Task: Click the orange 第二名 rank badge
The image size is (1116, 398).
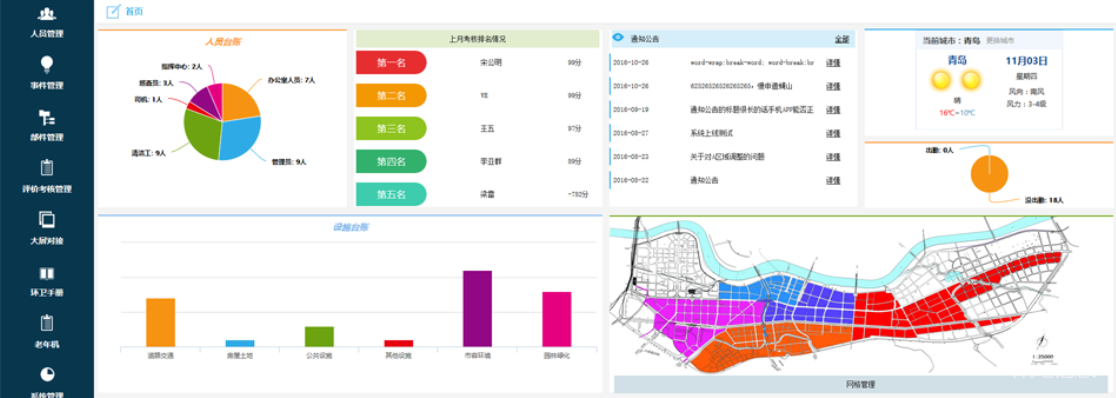Action: pyautogui.click(x=391, y=95)
